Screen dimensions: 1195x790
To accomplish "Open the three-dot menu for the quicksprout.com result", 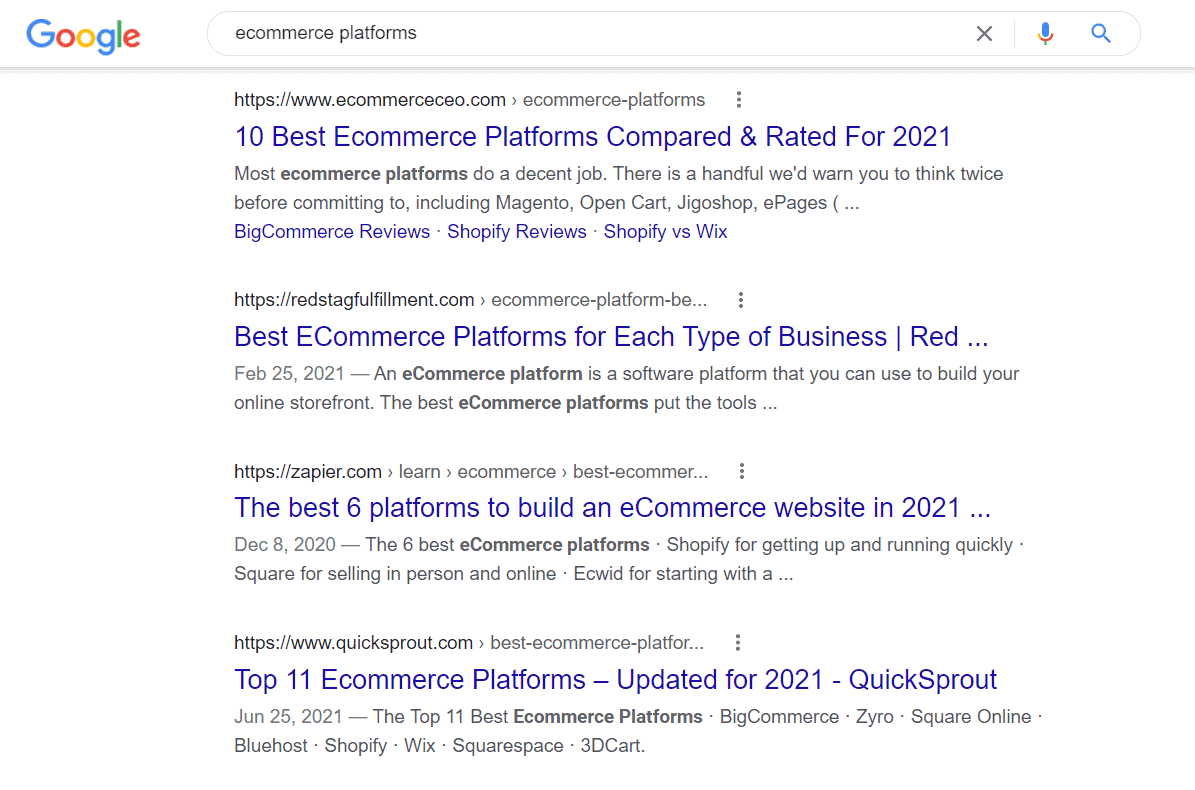I will point(738,643).
